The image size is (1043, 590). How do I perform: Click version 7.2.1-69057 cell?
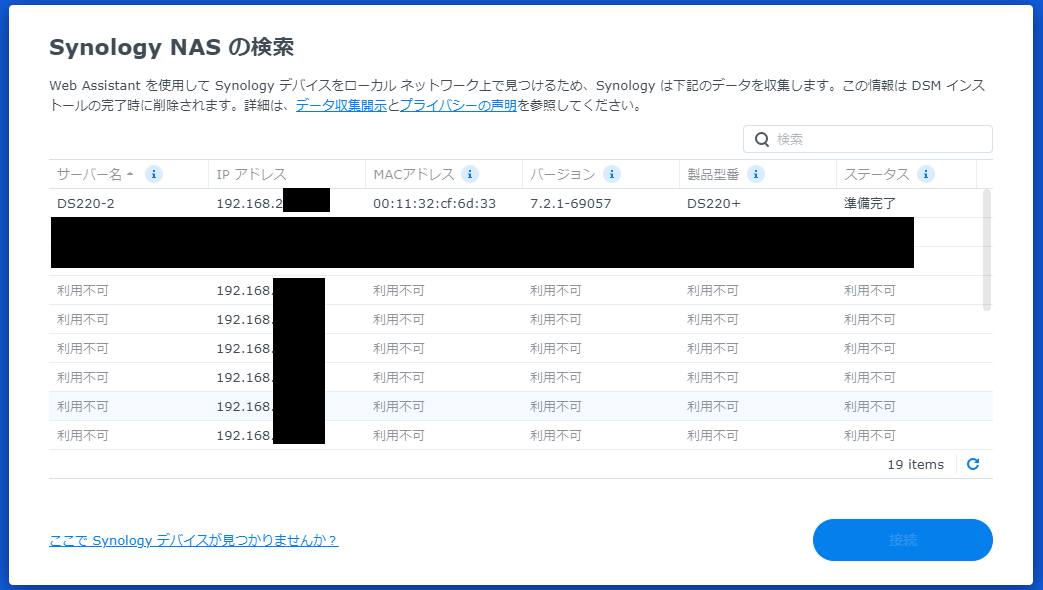571,204
